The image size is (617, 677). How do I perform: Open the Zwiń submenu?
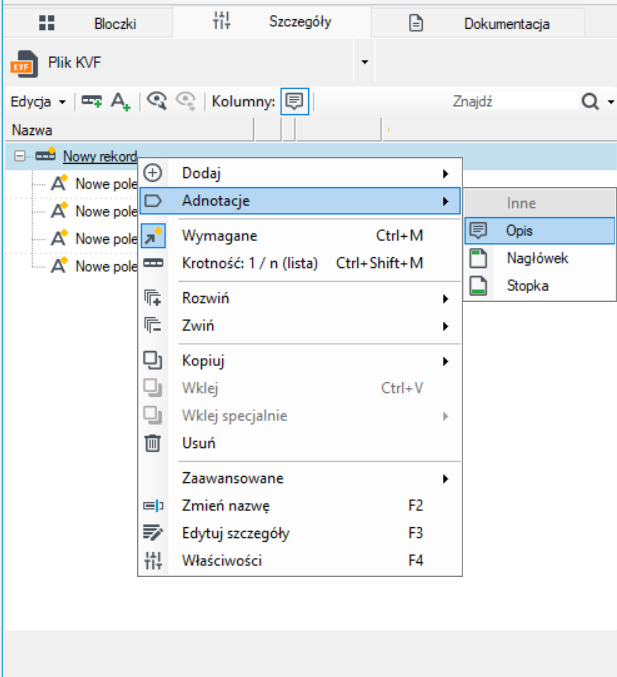click(x=300, y=326)
